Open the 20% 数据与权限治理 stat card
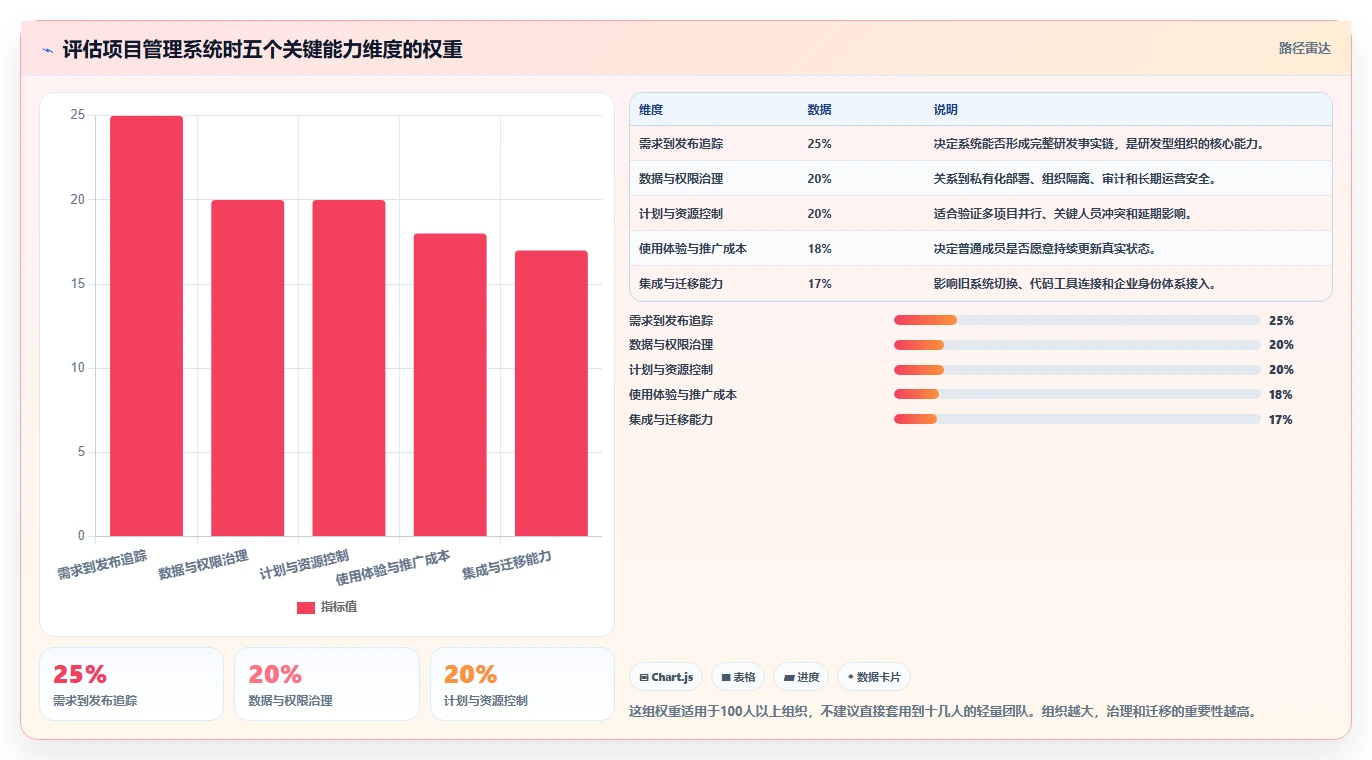Screen dimensions: 1372x760 [326, 684]
